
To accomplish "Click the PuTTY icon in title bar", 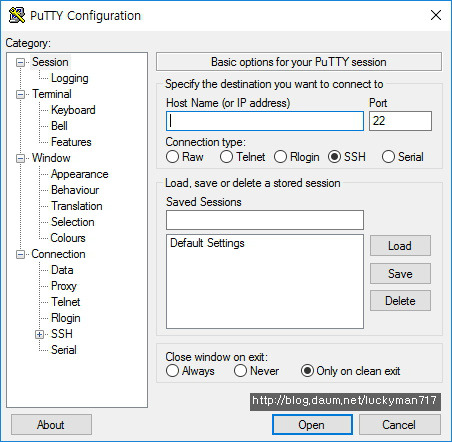I will click(17, 15).
